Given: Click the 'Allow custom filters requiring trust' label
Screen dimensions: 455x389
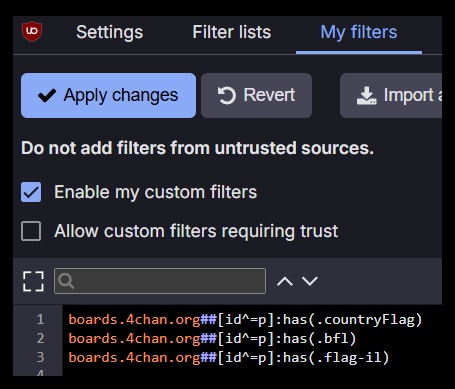Looking at the screenshot, I should [x=196, y=231].
